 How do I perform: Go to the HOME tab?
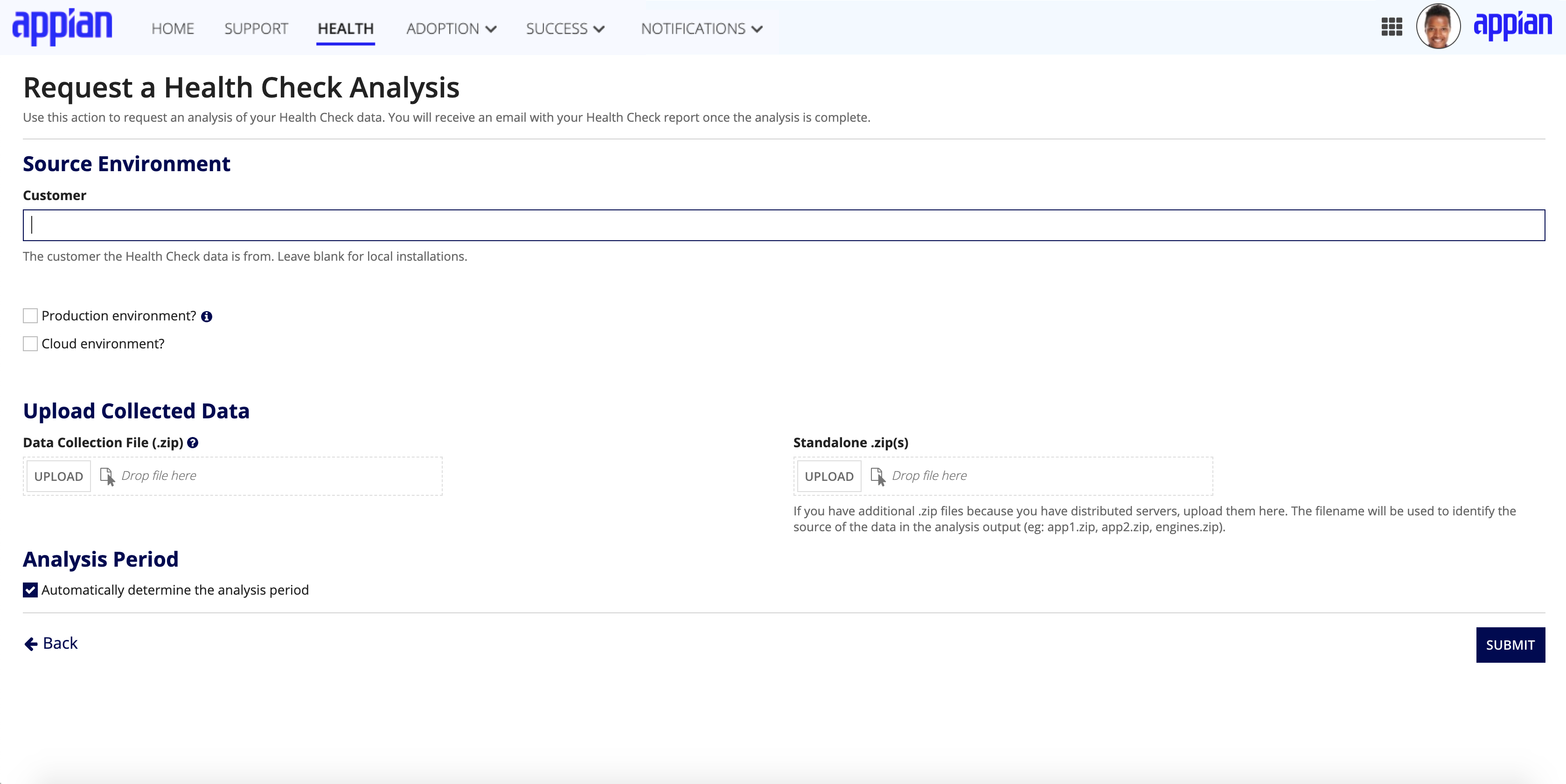click(173, 28)
